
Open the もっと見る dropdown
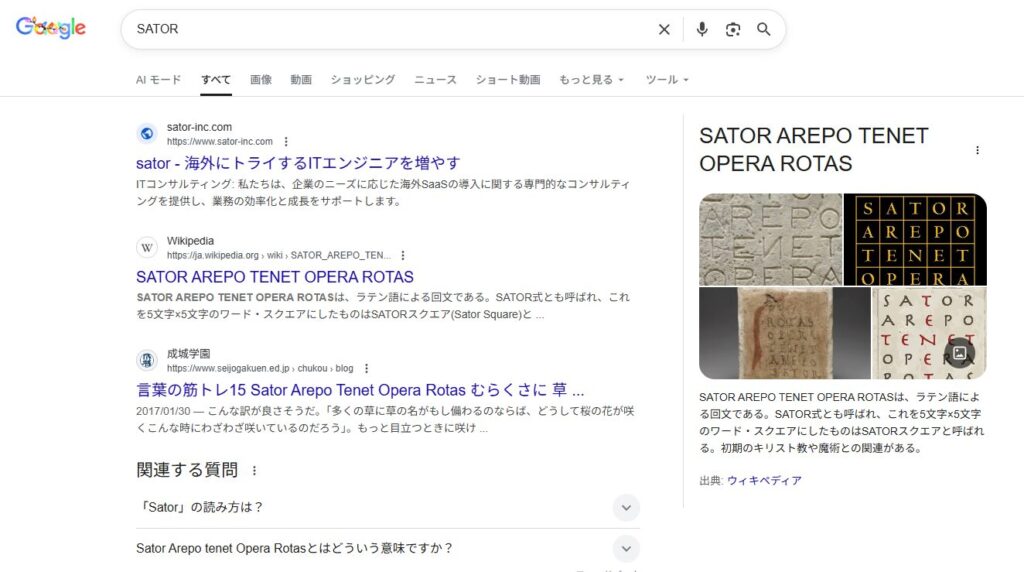click(591, 80)
